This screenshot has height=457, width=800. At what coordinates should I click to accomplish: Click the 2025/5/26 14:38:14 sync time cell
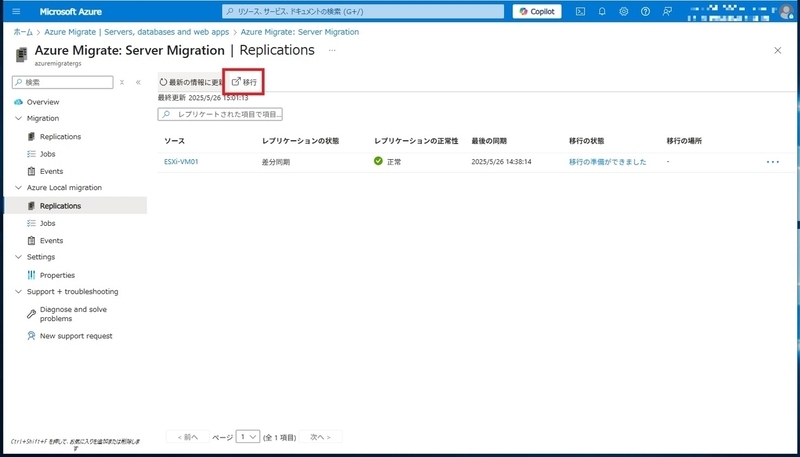(x=501, y=162)
